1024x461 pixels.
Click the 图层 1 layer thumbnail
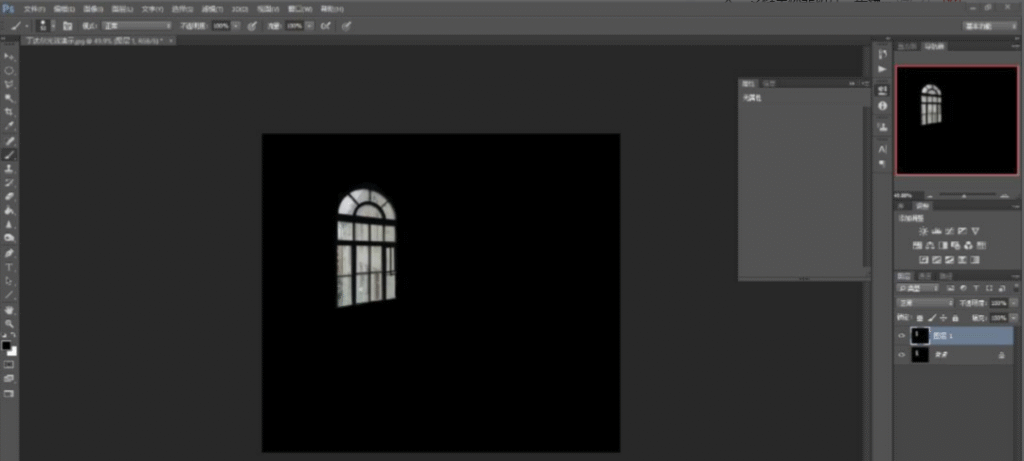click(x=920, y=336)
